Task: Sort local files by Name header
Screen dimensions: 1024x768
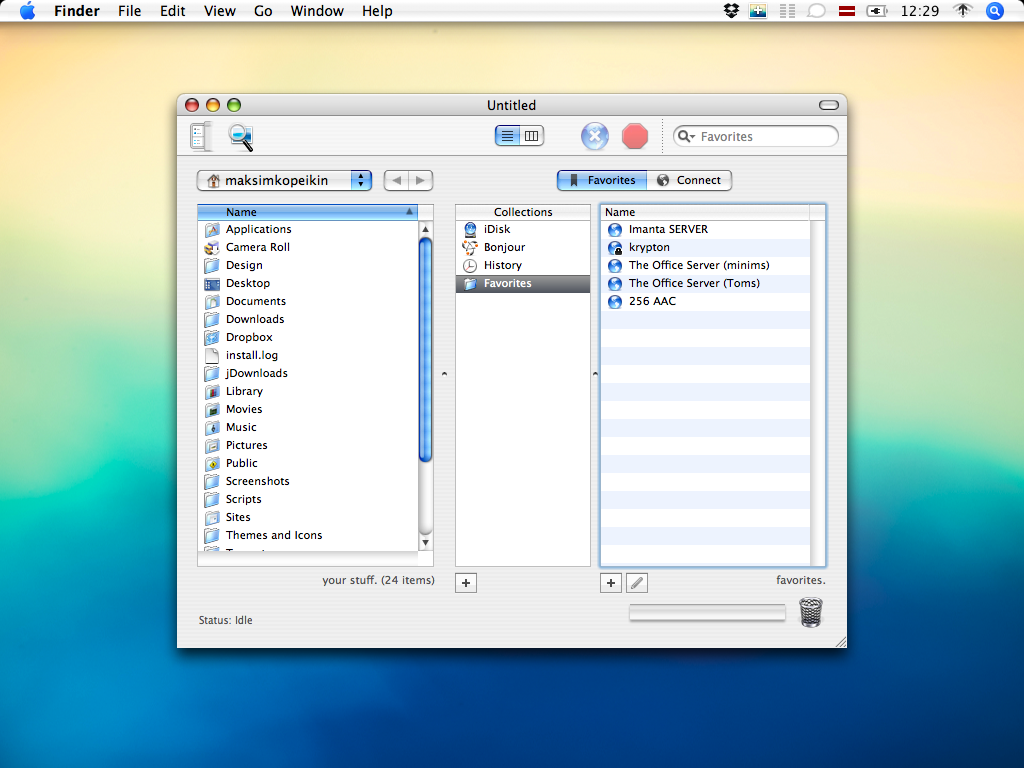Action: click(x=307, y=212)
